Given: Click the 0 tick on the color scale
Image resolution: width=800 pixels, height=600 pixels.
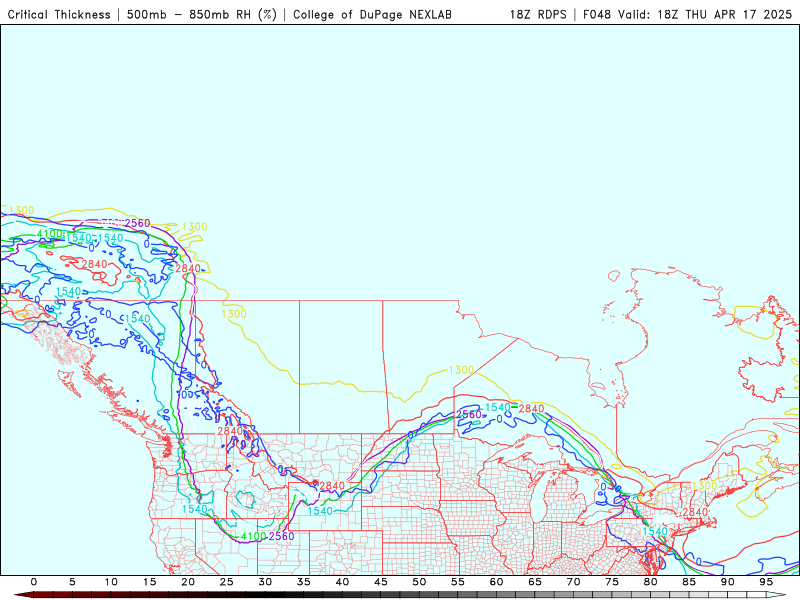Looking at the screenshot, I should click(34, 582).
